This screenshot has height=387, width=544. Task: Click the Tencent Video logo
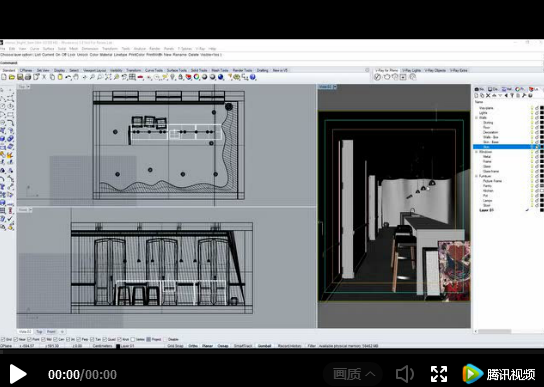coord(499,374)
